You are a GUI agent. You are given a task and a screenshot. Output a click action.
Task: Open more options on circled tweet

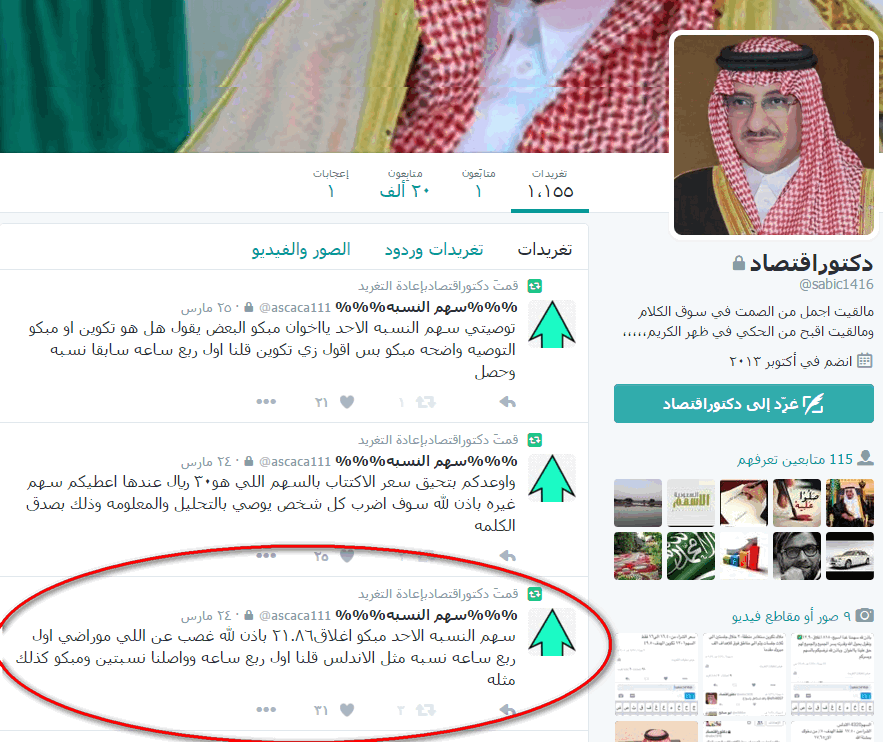(x=266, y=709)
